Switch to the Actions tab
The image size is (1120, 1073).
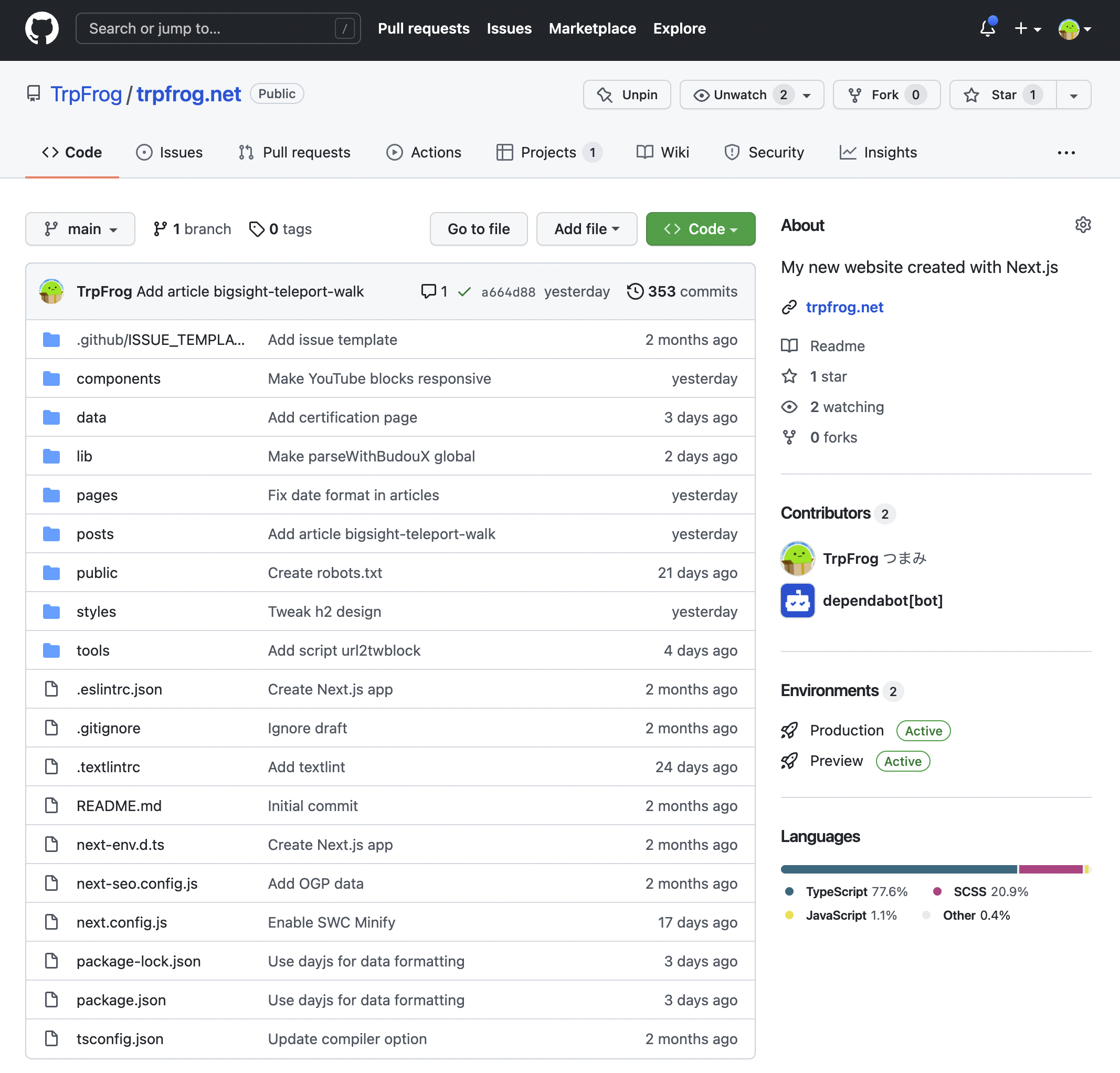coord(424,153)
